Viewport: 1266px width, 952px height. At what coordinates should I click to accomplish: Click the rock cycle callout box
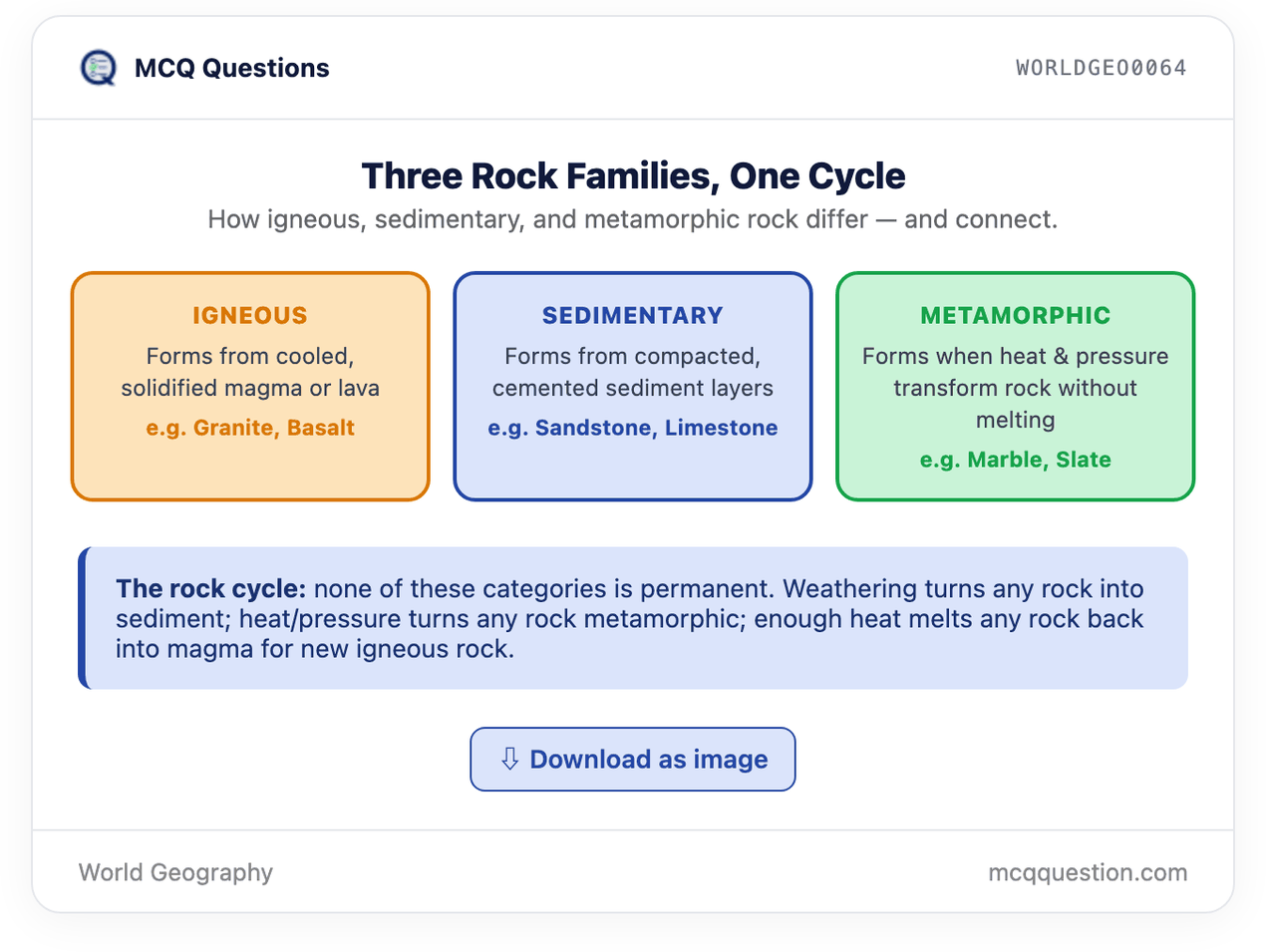click(633, 618)
